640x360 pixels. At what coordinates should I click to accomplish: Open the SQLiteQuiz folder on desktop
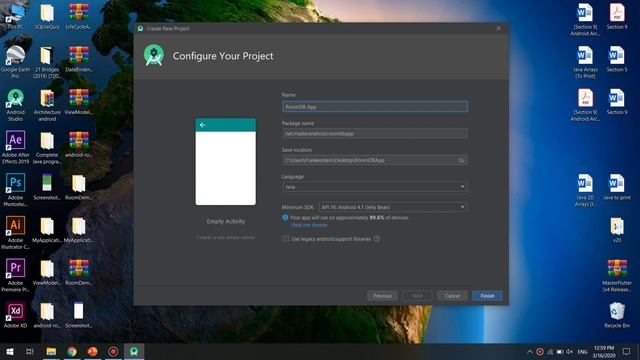pos(47,16)
